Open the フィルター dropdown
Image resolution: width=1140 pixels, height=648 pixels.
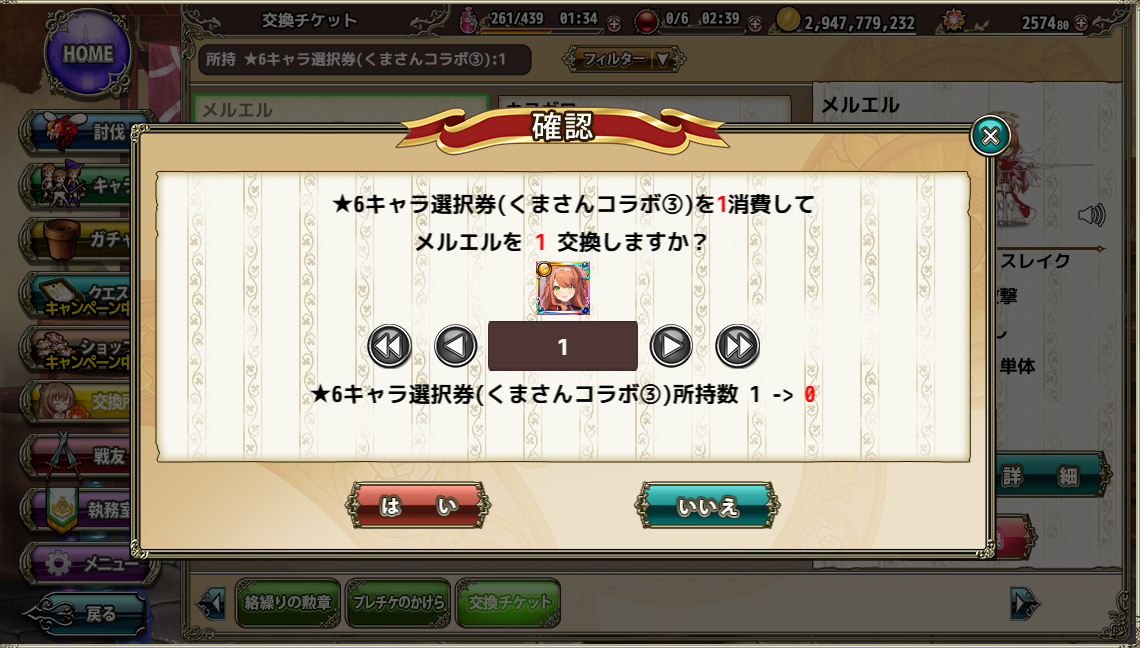(x=624, y=60)
